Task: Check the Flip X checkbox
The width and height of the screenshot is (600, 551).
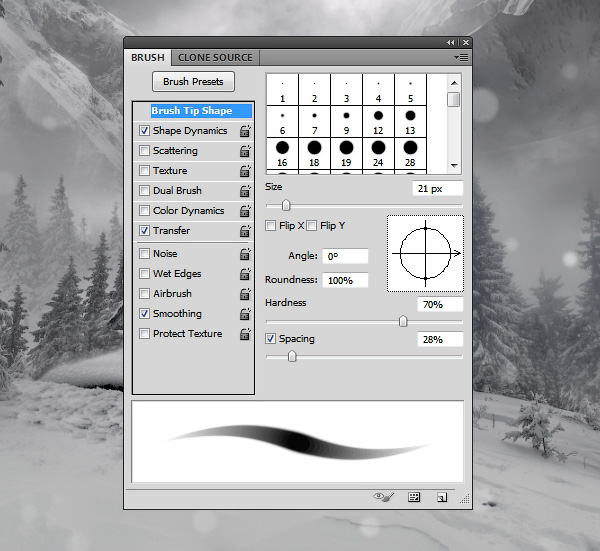Action: pyautogui.click(x=271, y=225)
